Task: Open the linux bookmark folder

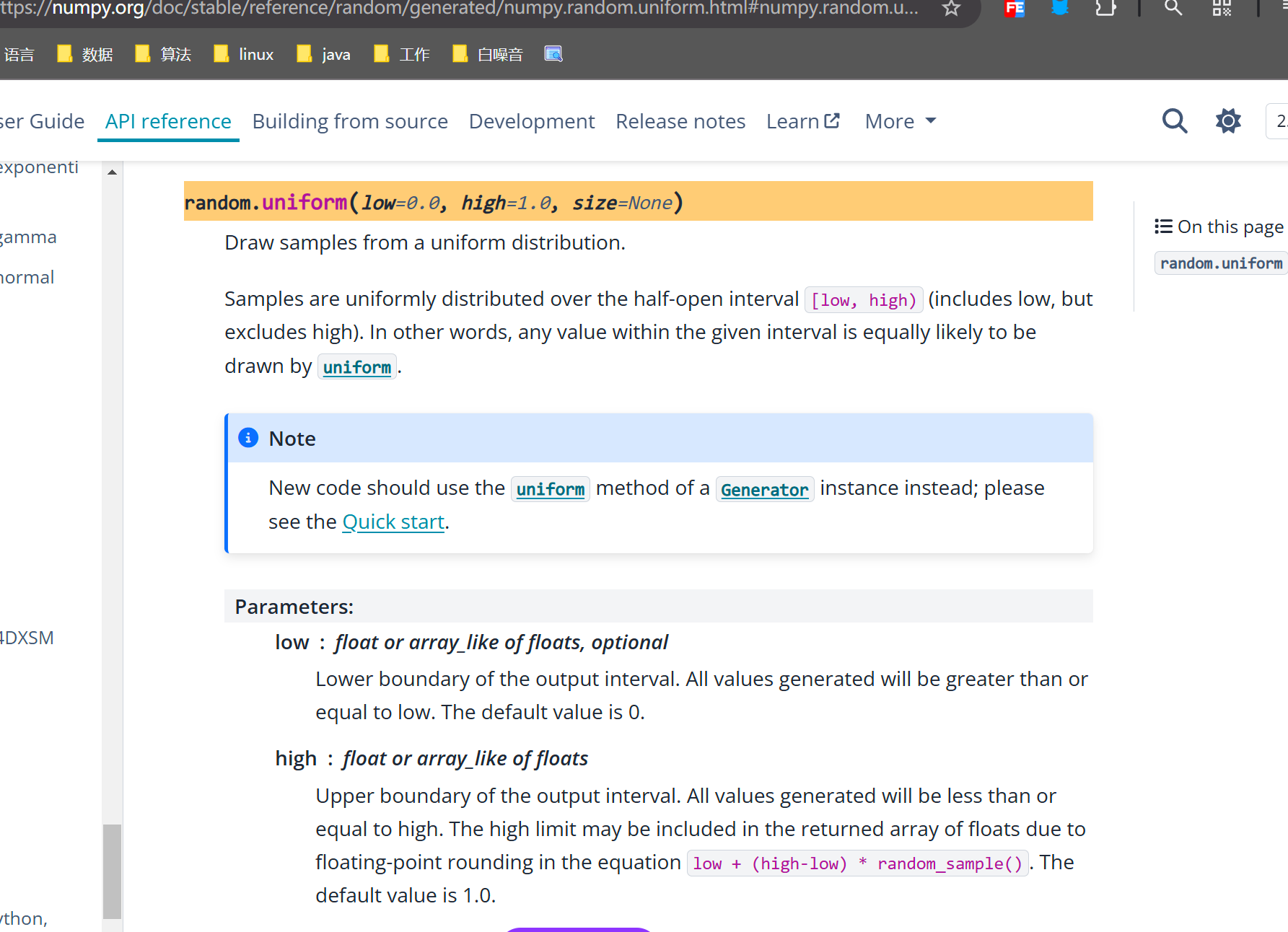Action: [x=244, y=54]
